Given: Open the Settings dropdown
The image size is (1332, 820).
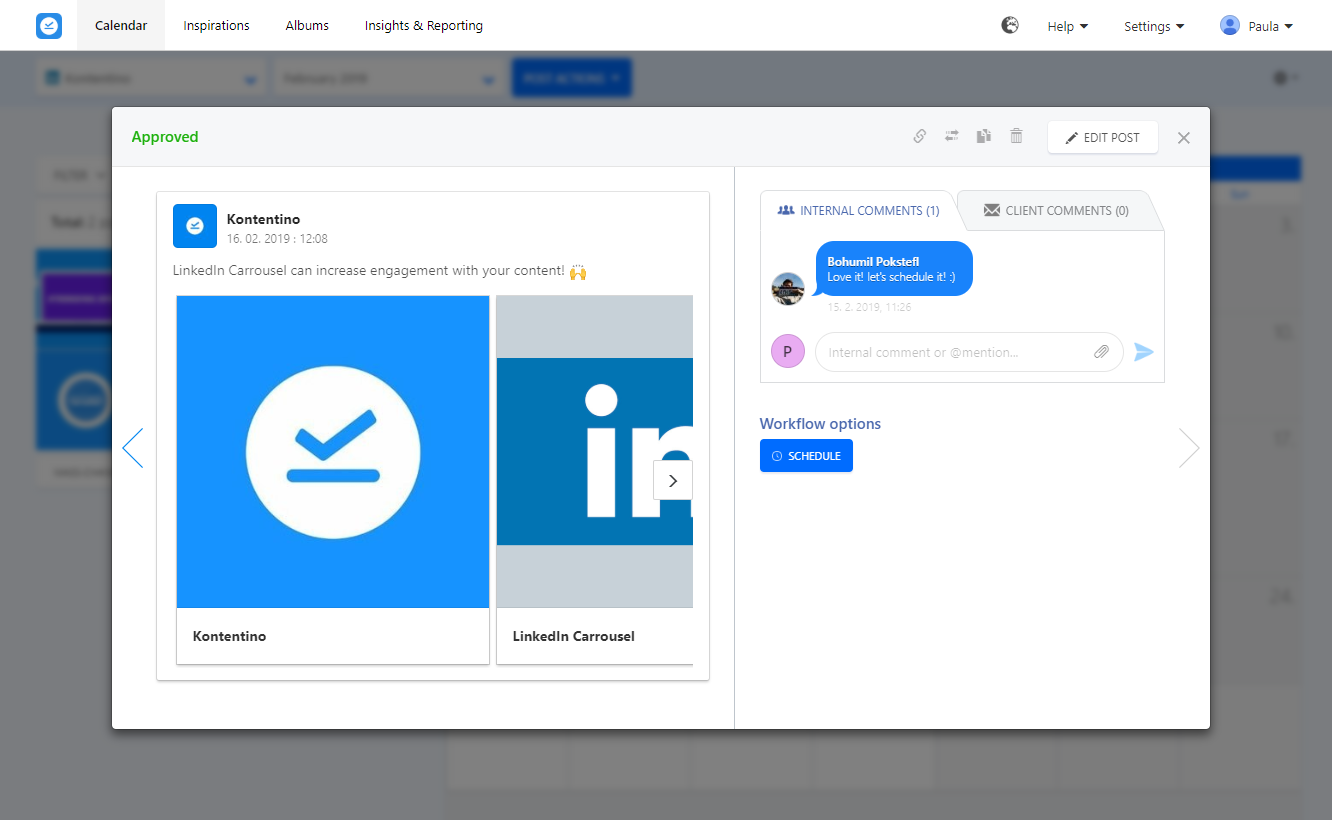Looking at the screenshot, I should click(1154, 26).
